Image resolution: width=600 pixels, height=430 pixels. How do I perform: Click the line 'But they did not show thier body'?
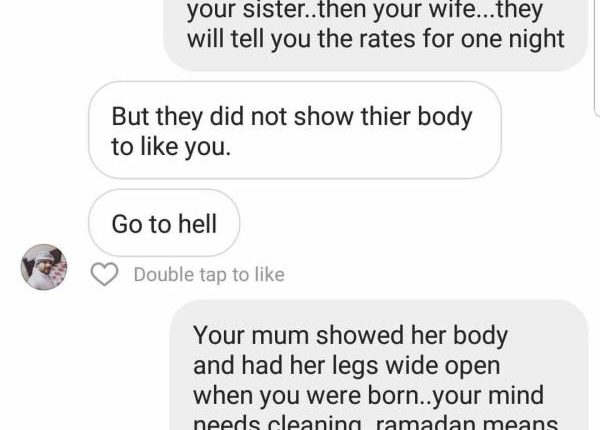click(x=292, y=117)
